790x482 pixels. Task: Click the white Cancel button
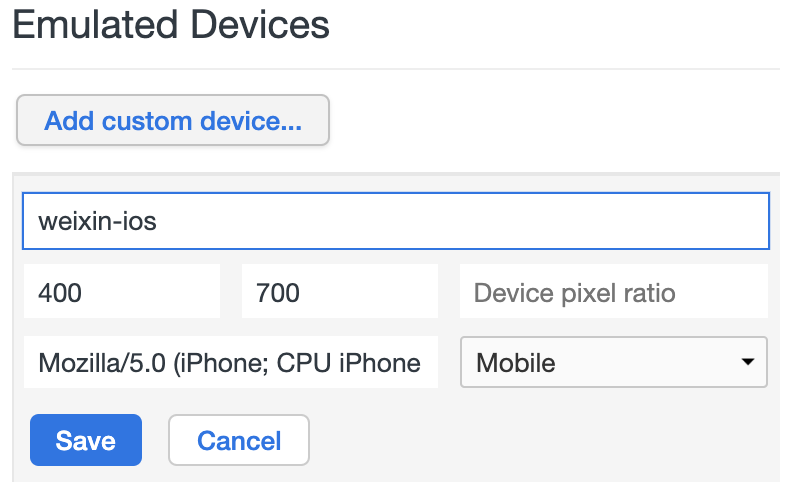(239, 440)
